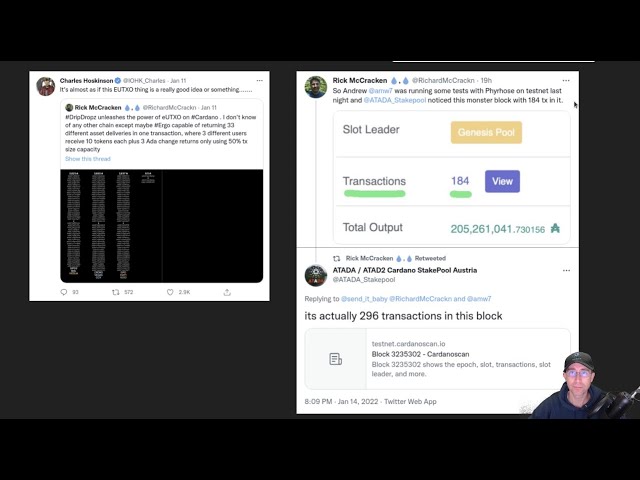
Task: Retweet Charles Hoskinson's tweet (572)
Action: 116,292
